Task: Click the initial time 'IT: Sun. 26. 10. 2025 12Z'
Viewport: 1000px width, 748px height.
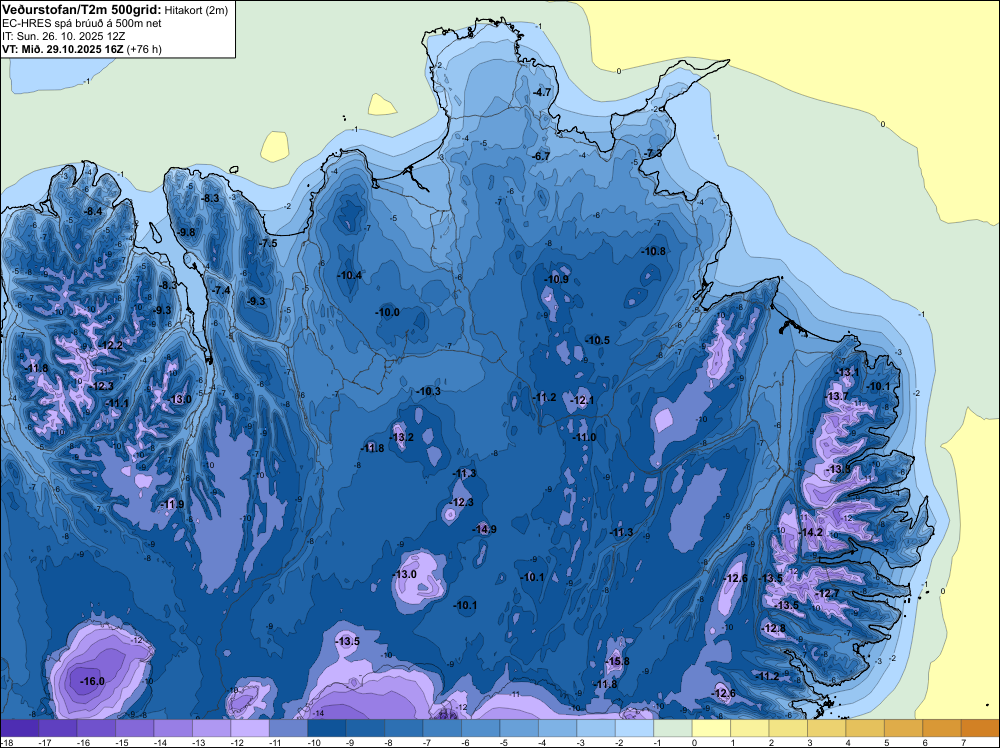Action: (62, 36)
